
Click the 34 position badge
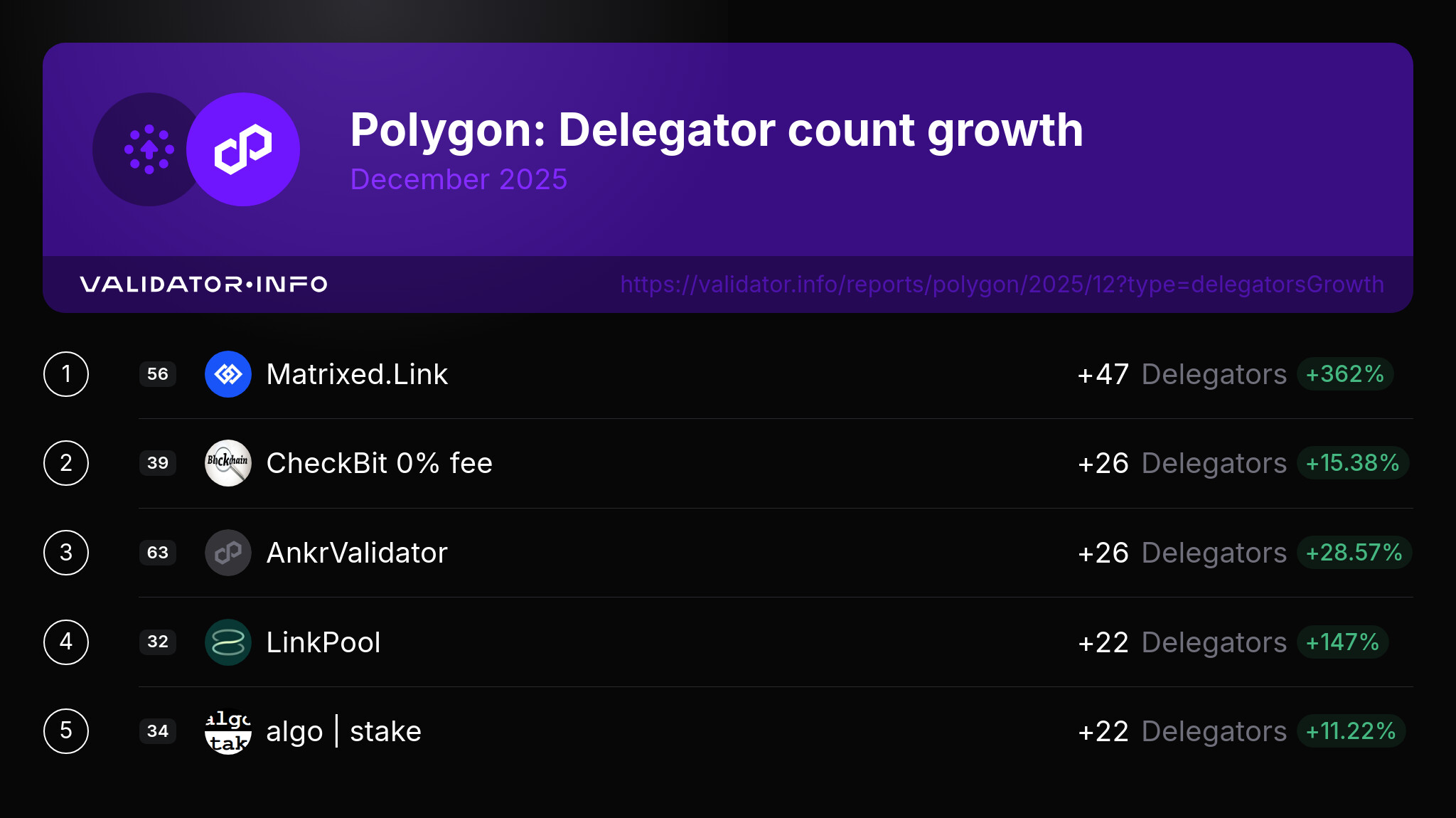[x=158, y=731]
